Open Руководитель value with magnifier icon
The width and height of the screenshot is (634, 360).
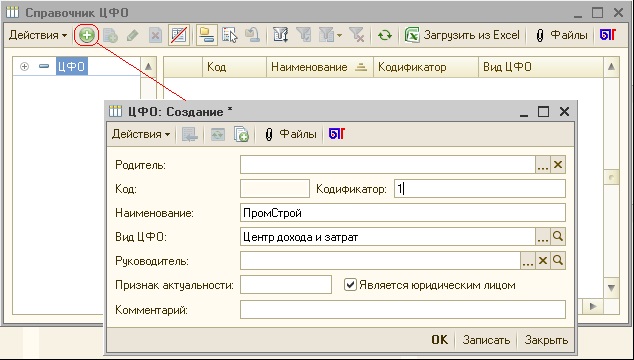558,261
